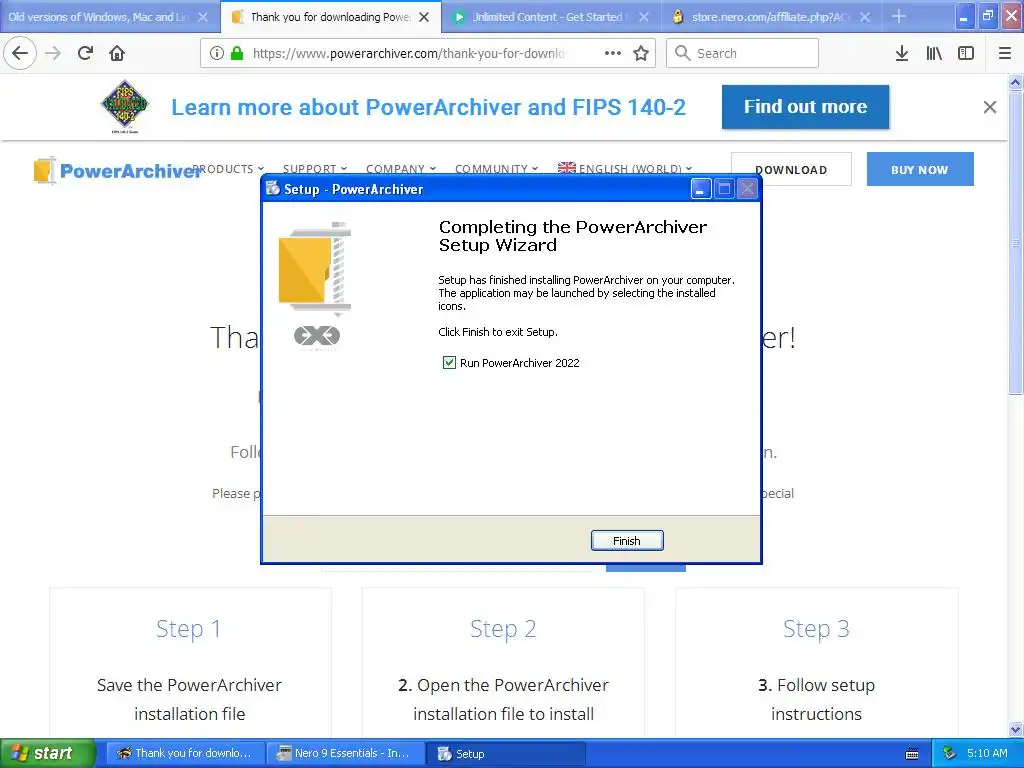The height and width of the screenshot is (768, 1024).
Task: Uncheck Run PowerArchiver 2022 checkbox
Action: 449,362
